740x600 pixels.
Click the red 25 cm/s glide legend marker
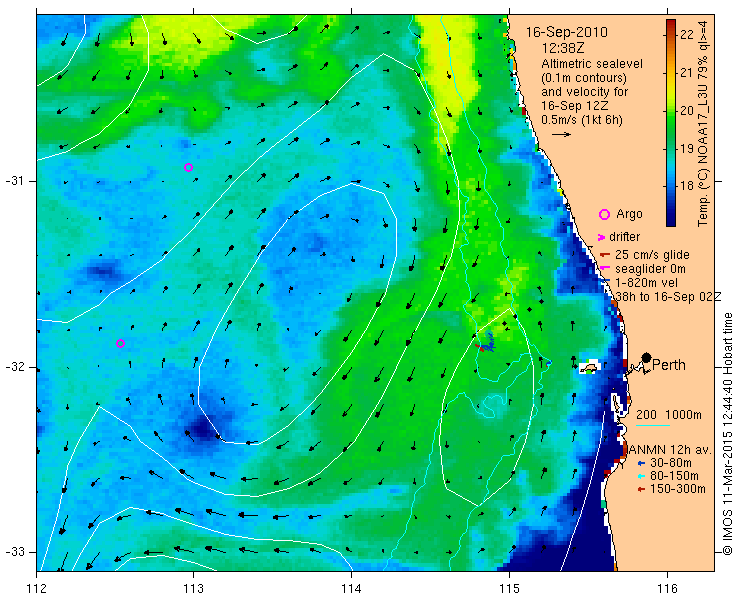click(x=604, y=255)
